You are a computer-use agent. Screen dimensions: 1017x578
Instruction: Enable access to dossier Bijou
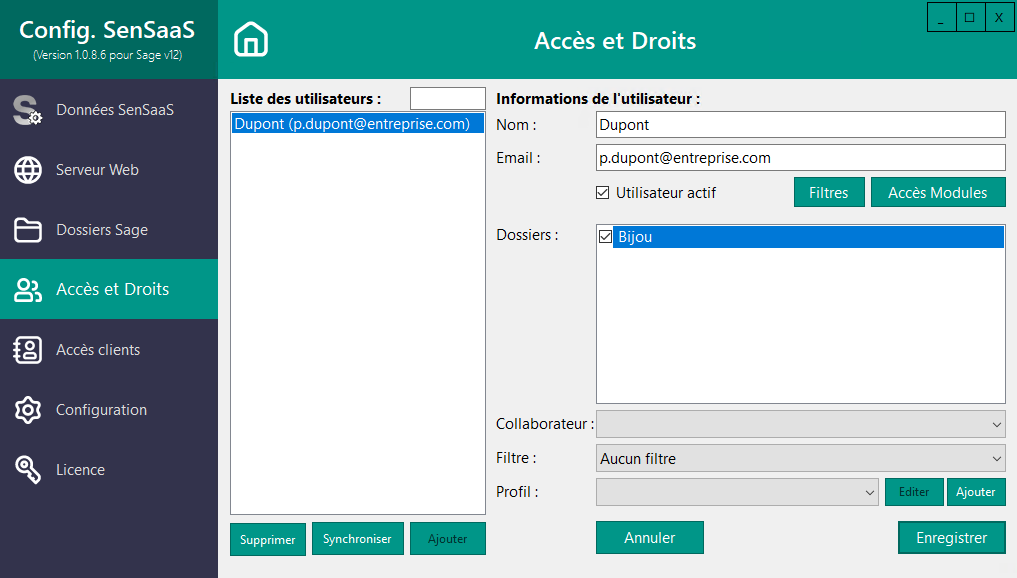pos(605,237)
